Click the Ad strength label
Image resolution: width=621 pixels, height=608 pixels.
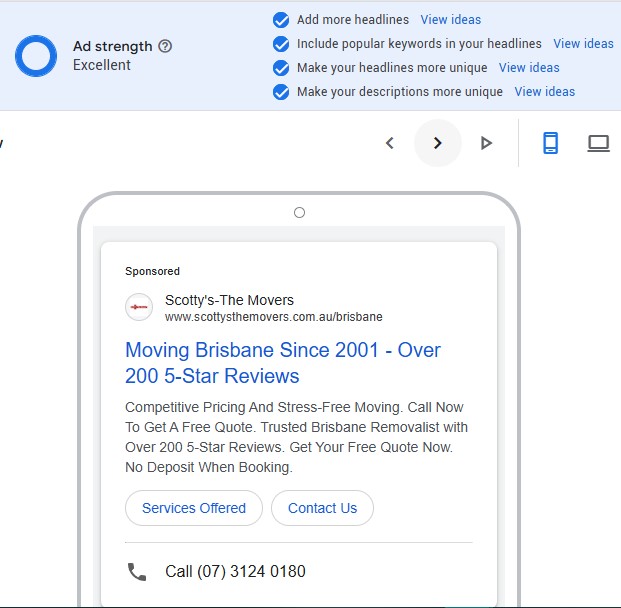click(x=112, y=46)
